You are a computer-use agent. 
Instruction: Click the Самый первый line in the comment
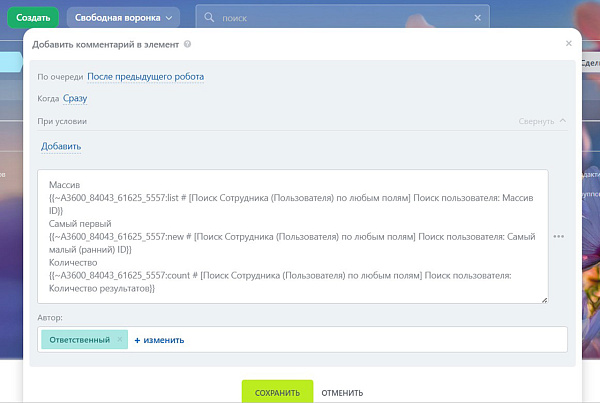pyautogui.click(x=80, y=224)
